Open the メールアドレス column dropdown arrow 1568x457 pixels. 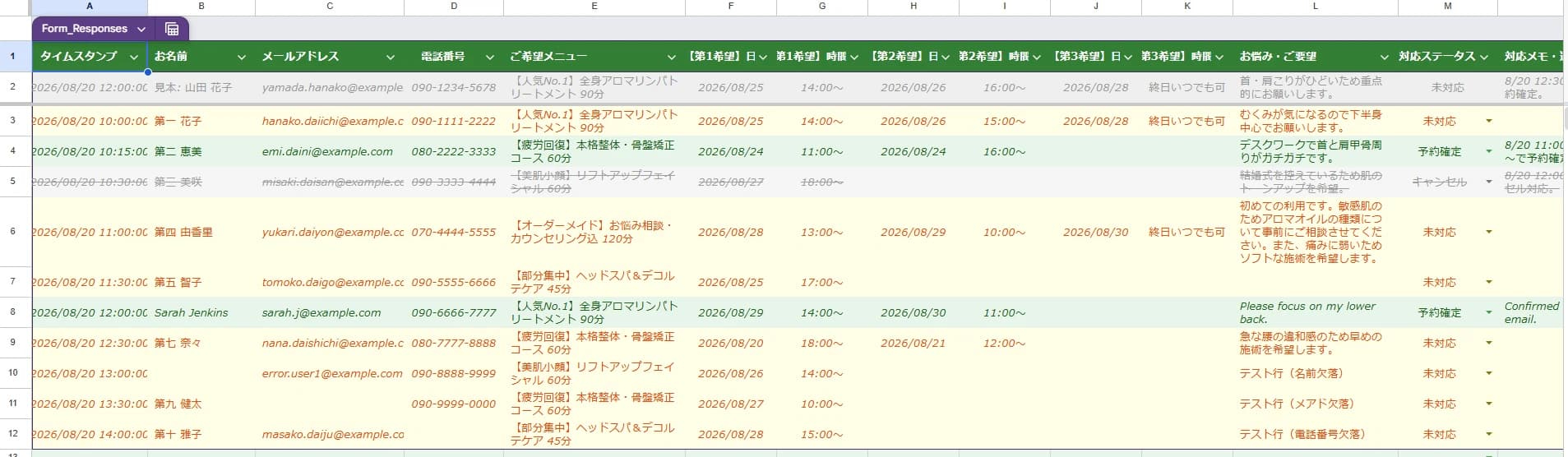391,57
